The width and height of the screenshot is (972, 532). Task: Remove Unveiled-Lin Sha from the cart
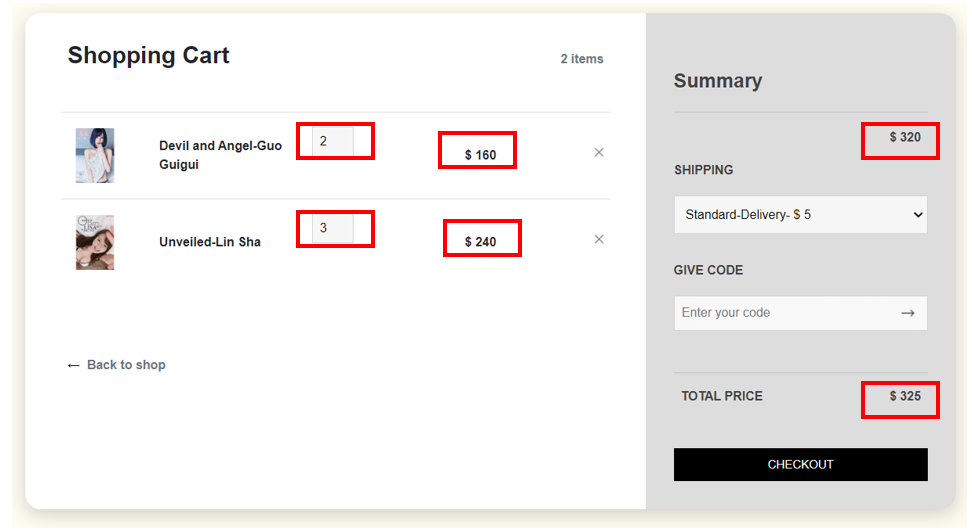pyautogui.click(x=599, y=240)
